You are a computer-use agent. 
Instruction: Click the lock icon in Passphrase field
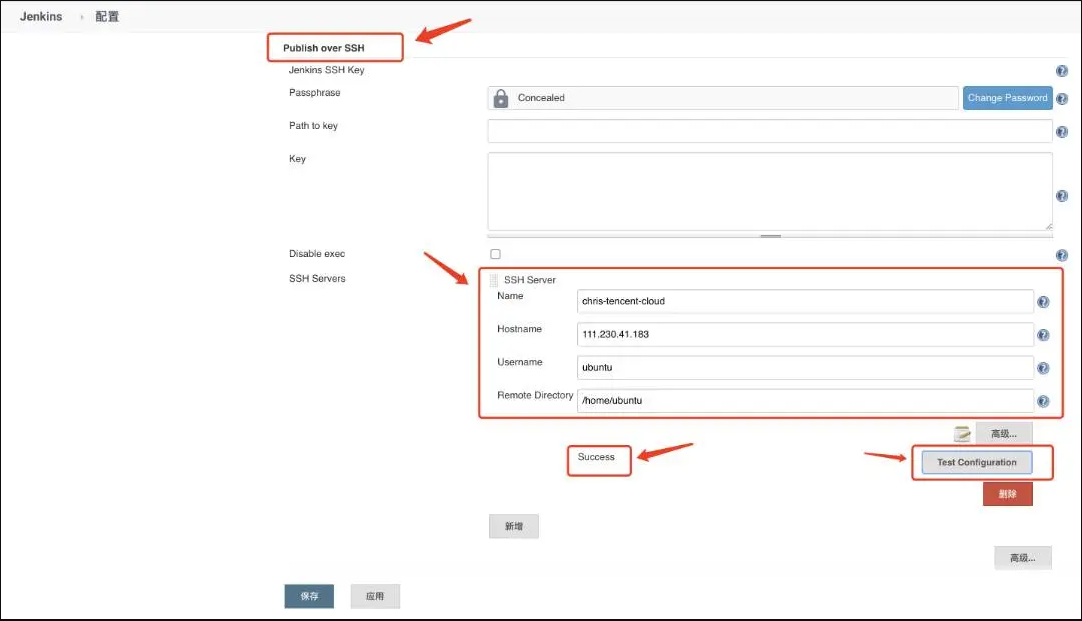point(501,98)
